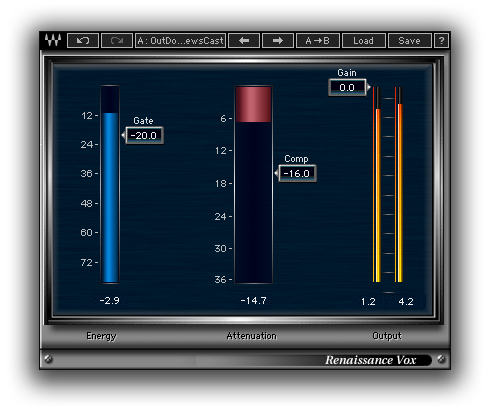Go to previous preset with left arrow
This screenshot has height=406, width=496.
(244, 41)
